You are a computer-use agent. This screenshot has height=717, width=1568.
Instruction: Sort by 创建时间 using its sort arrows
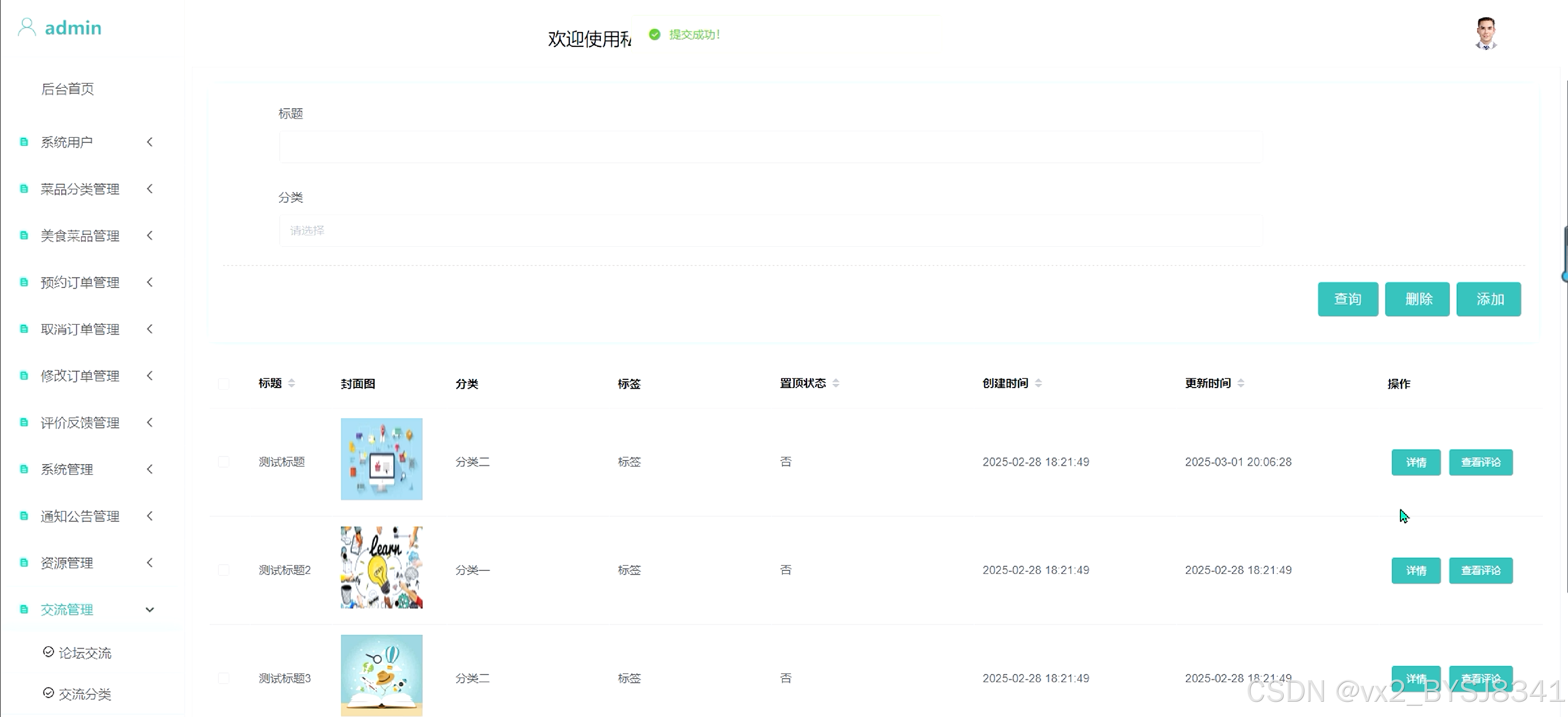click(1039, 384)
